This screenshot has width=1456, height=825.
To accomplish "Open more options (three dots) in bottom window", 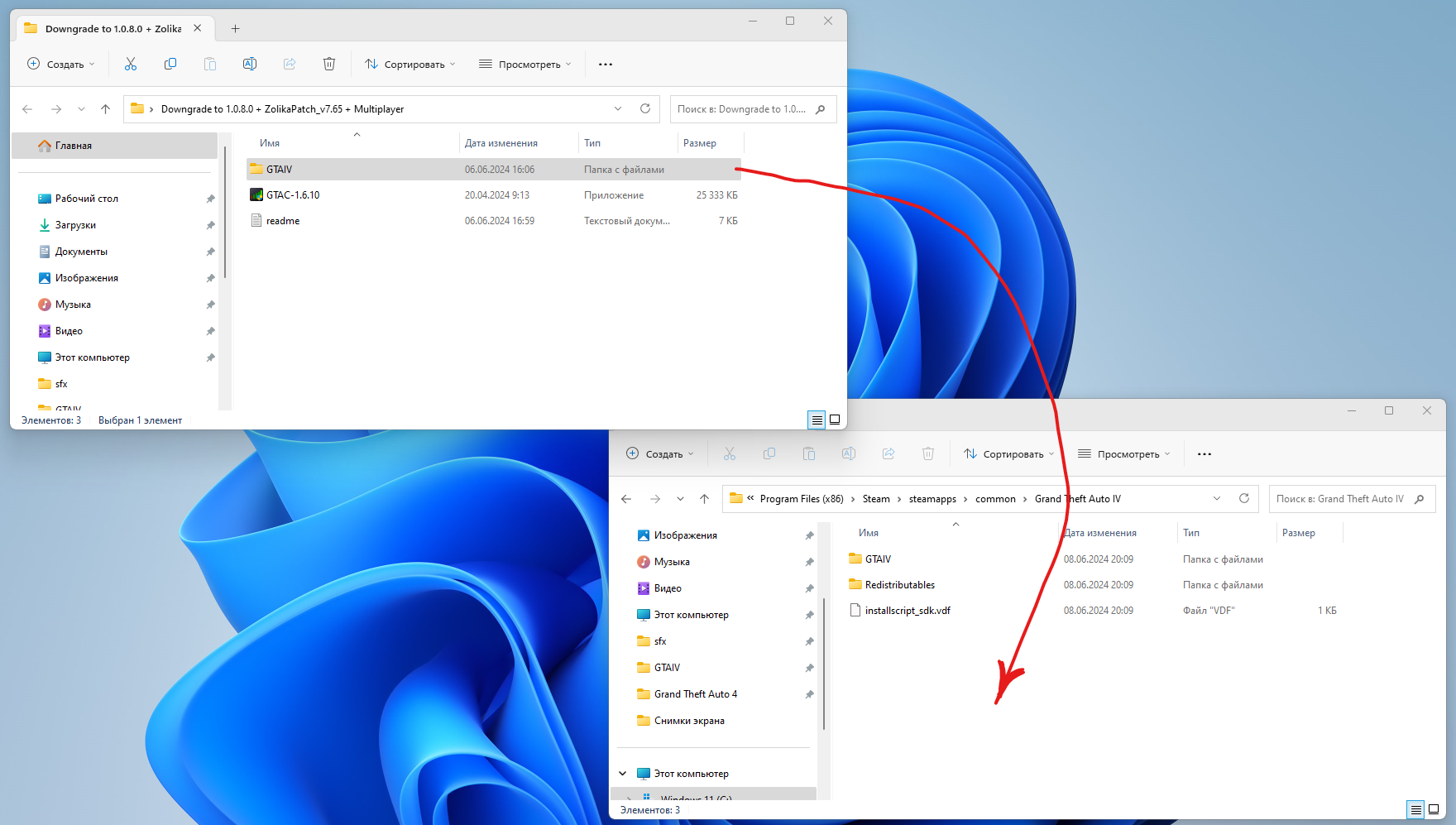I will tap(1205, 453).
